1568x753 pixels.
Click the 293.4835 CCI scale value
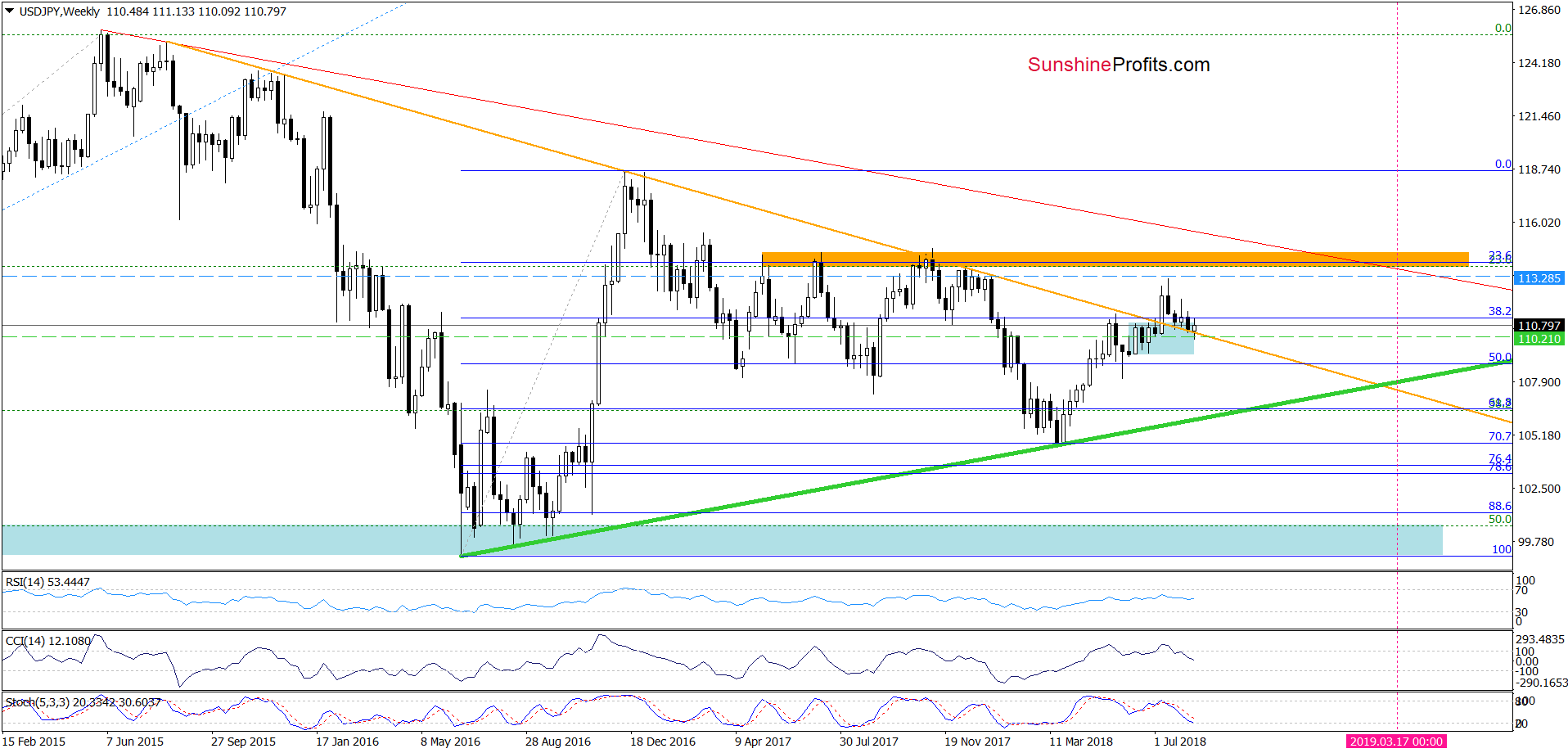click(1540, 640)
